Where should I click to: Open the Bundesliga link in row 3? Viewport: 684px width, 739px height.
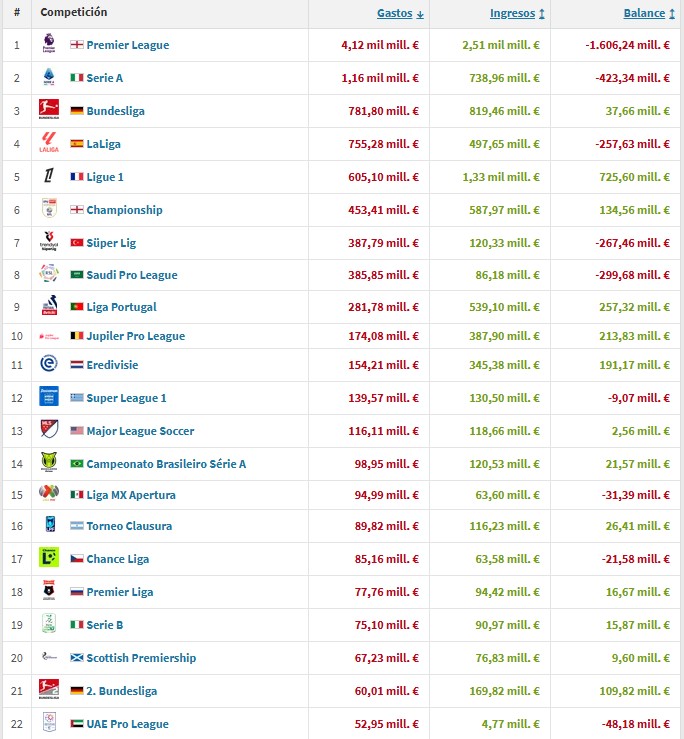(115, 111)
